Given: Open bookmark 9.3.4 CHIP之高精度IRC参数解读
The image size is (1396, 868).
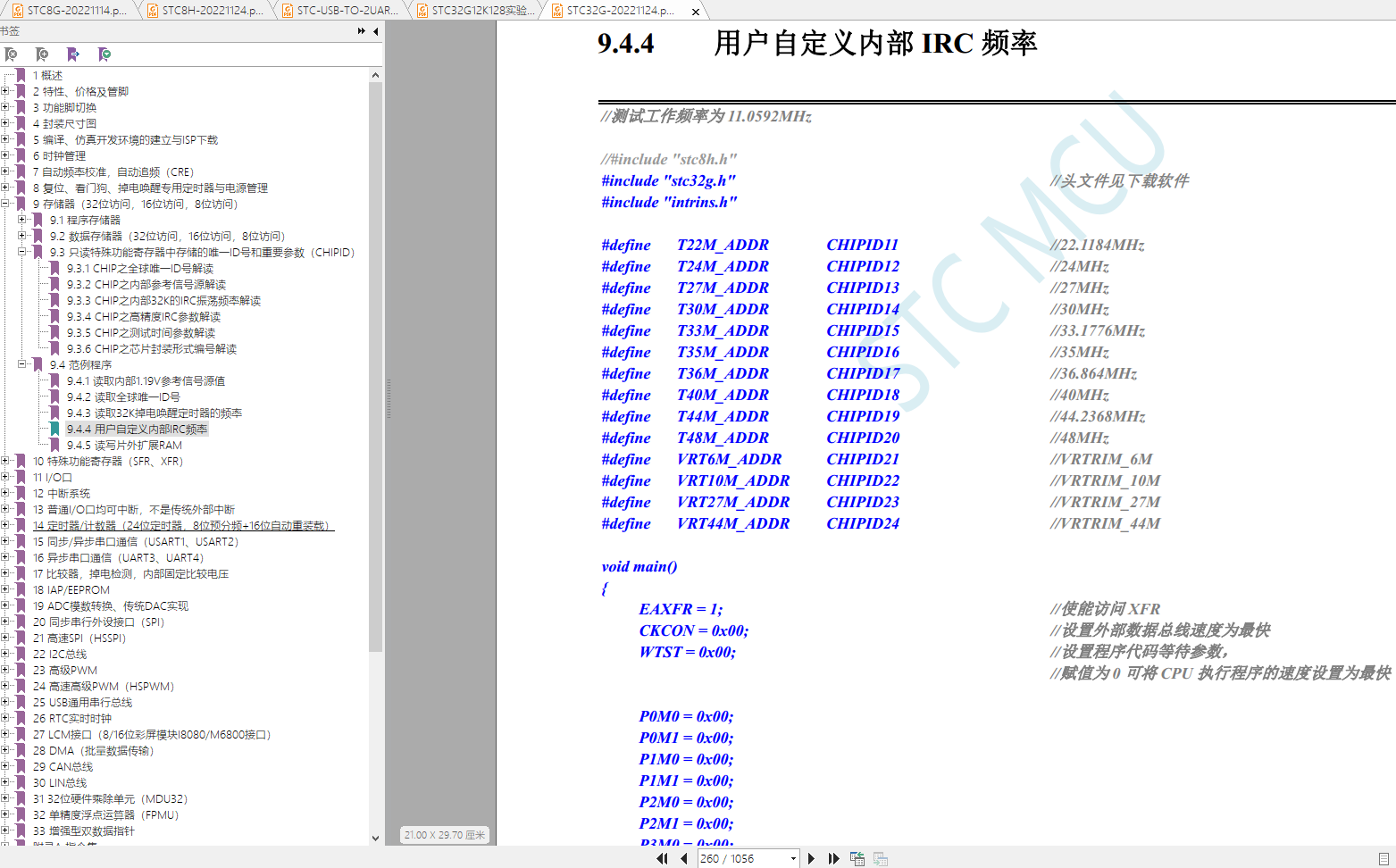Looking at the screenshot, I should click(144, 316).
